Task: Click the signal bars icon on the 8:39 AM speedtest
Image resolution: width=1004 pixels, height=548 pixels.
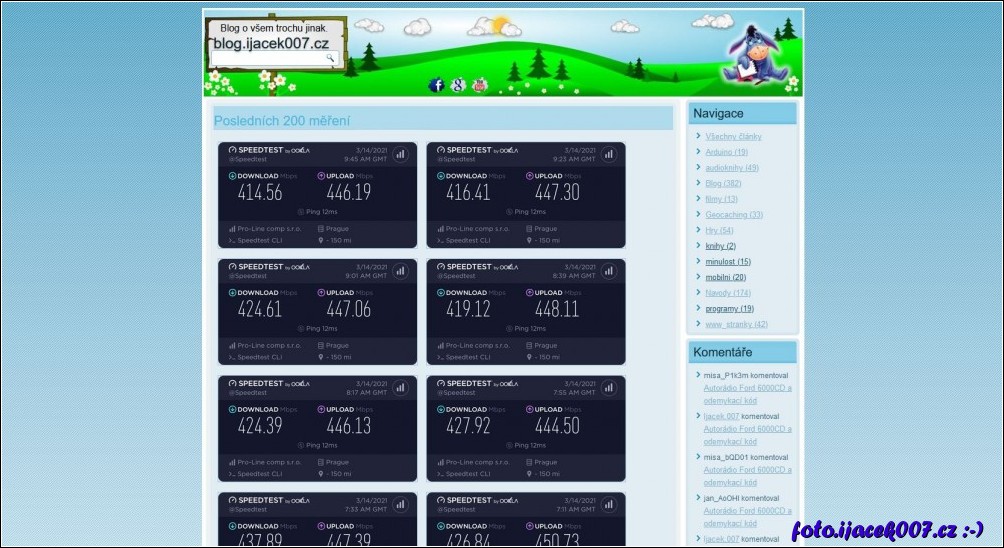Action: click(x=608, y=271)
